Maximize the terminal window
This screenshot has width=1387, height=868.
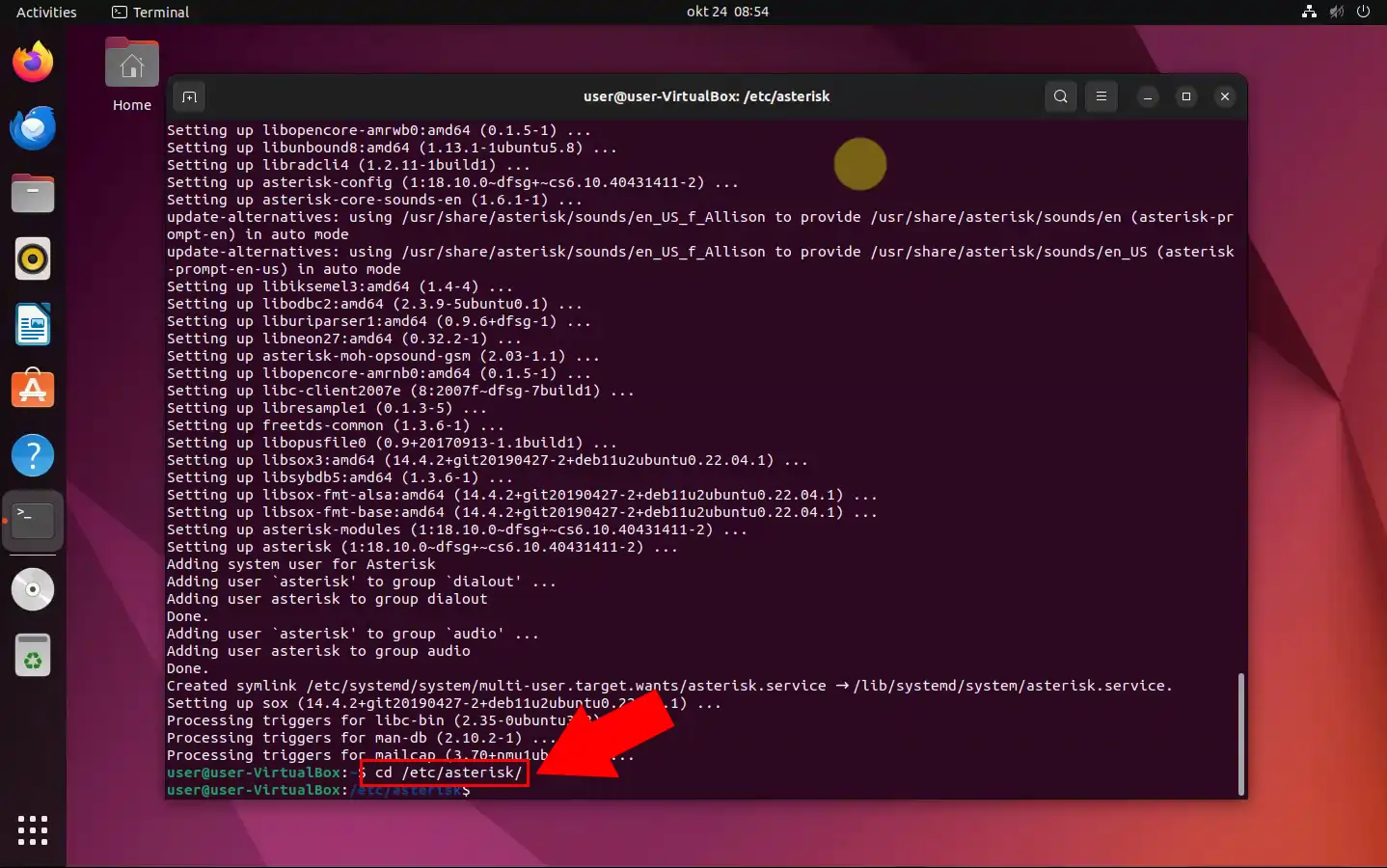tap(1186, 96)
